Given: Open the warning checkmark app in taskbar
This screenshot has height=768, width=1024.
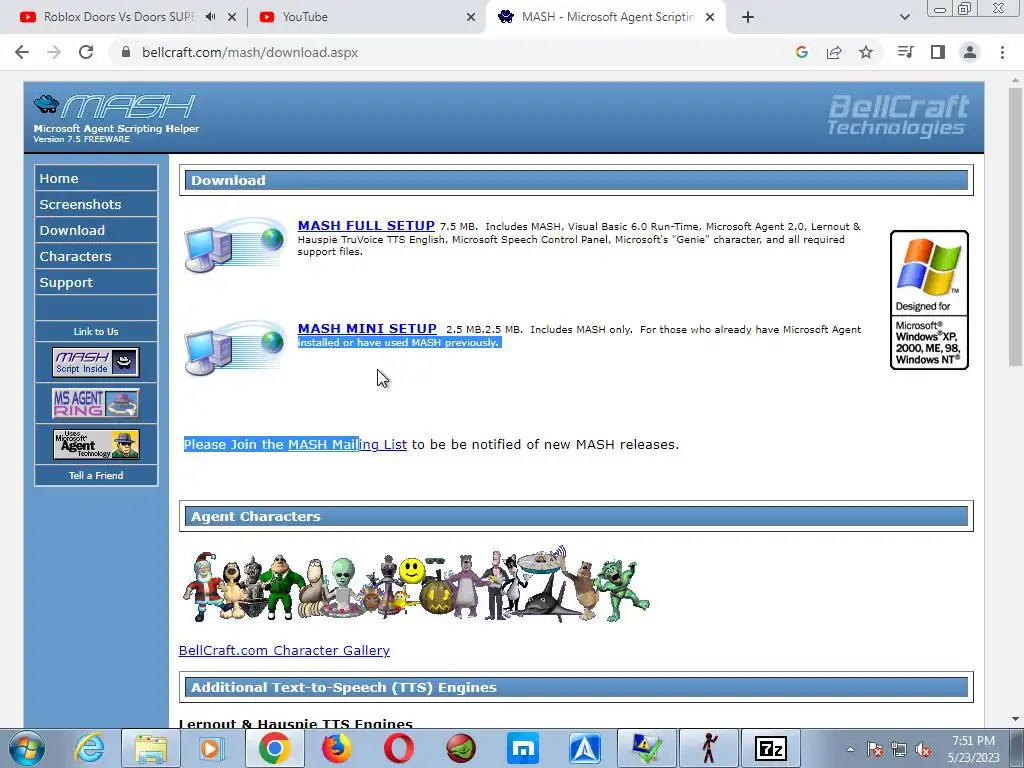Looking at the screenshot, I should pos(647,748).
